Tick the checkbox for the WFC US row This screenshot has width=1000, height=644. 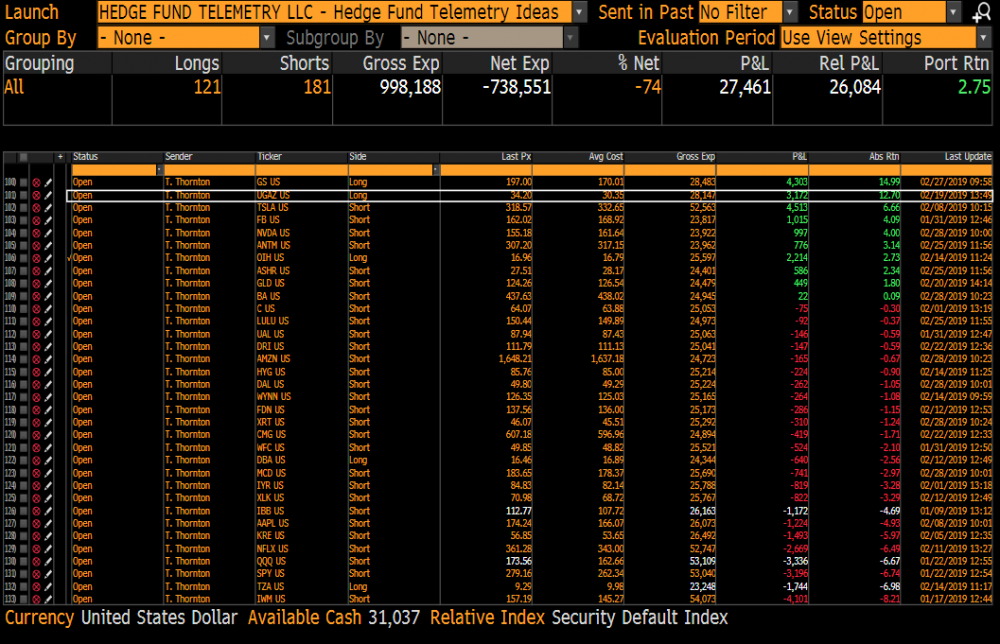tap(24, 448)
